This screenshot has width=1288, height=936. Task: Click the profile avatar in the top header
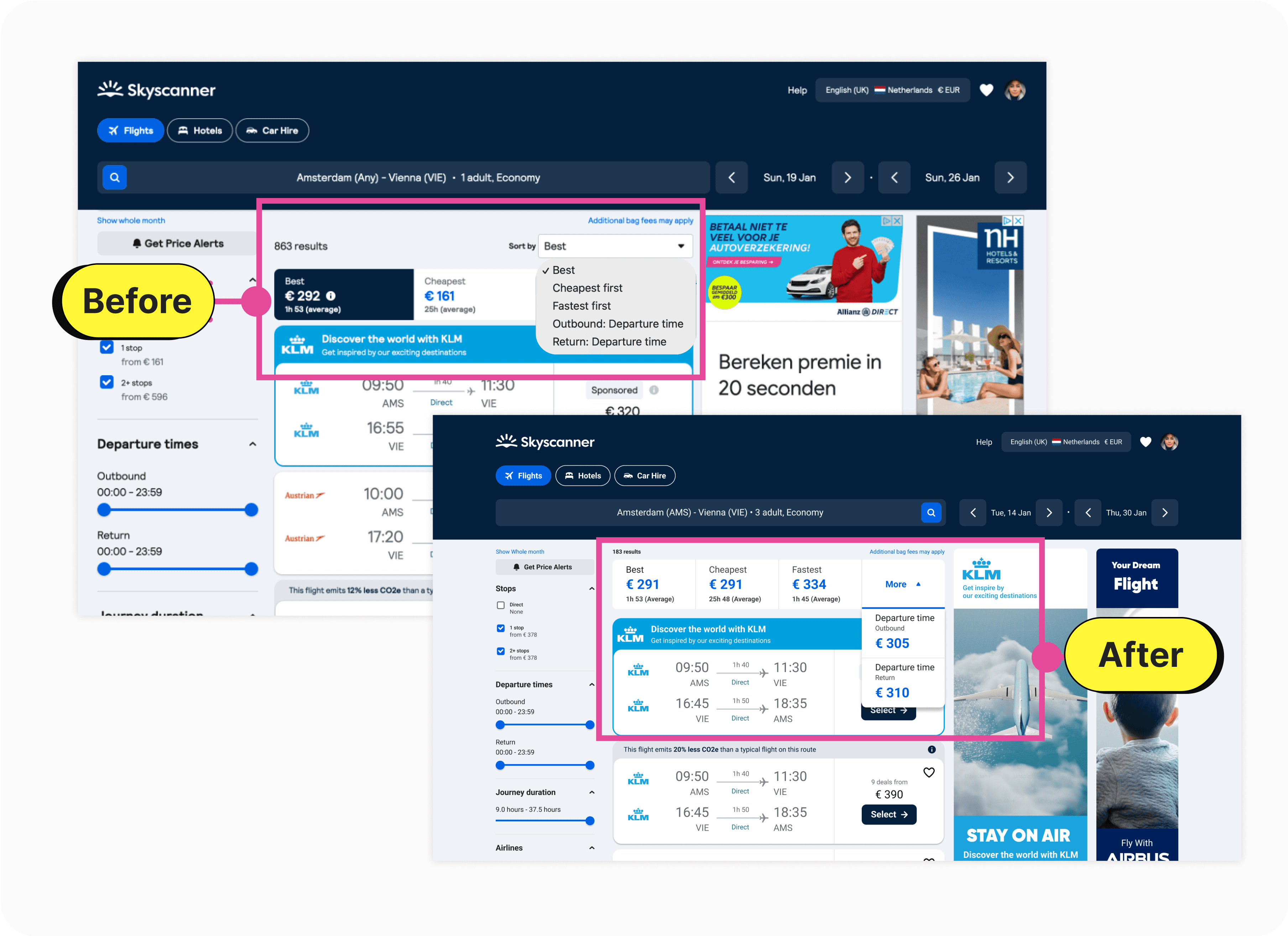coord(1015,90)
